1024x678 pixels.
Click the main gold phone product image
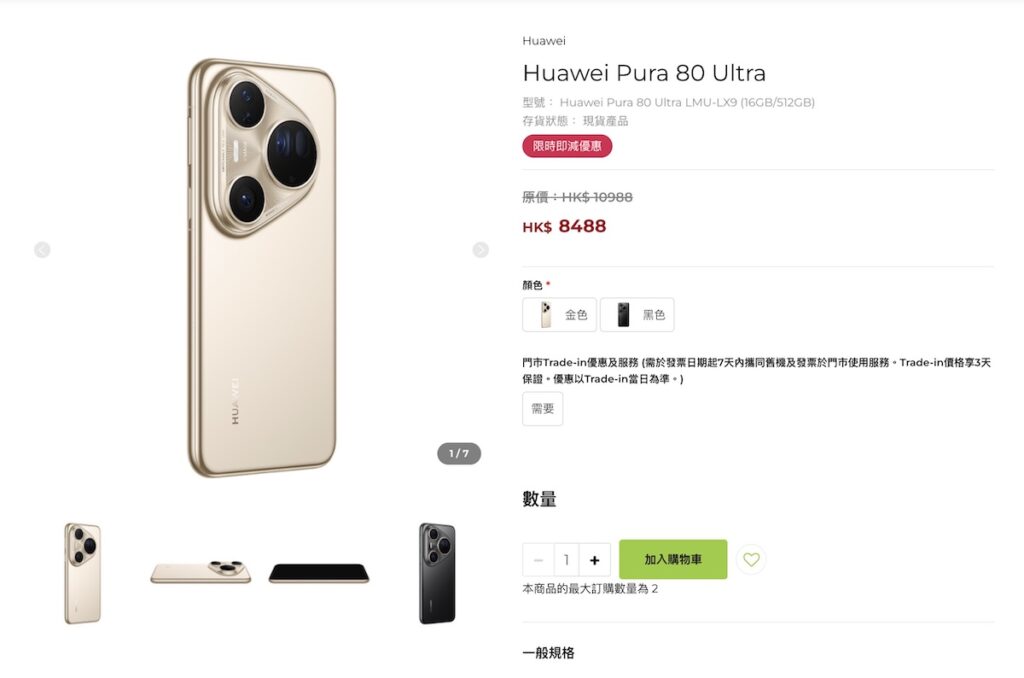point(262,268)
